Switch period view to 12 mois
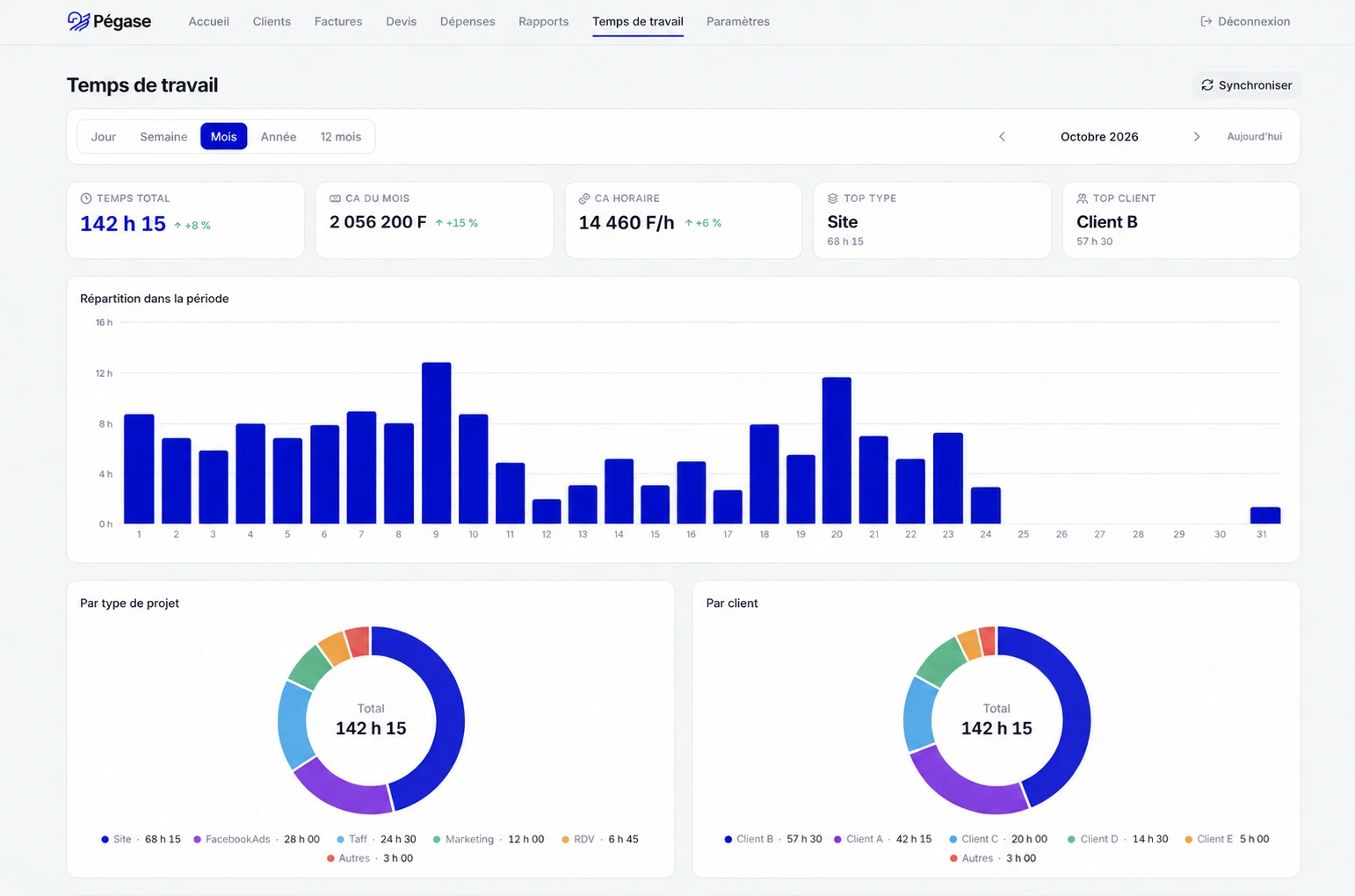The height and width of the screenshot is (896, 1355). [x=341, y=136]
